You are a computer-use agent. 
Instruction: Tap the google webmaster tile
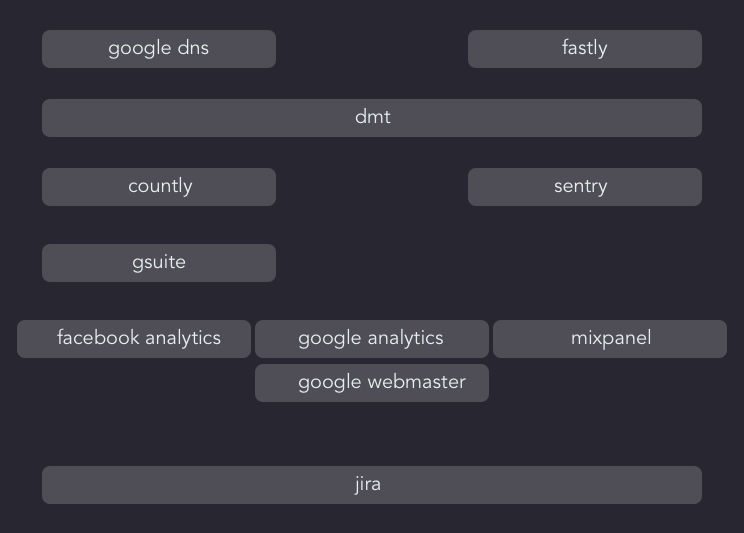click(x=372, y=383)
